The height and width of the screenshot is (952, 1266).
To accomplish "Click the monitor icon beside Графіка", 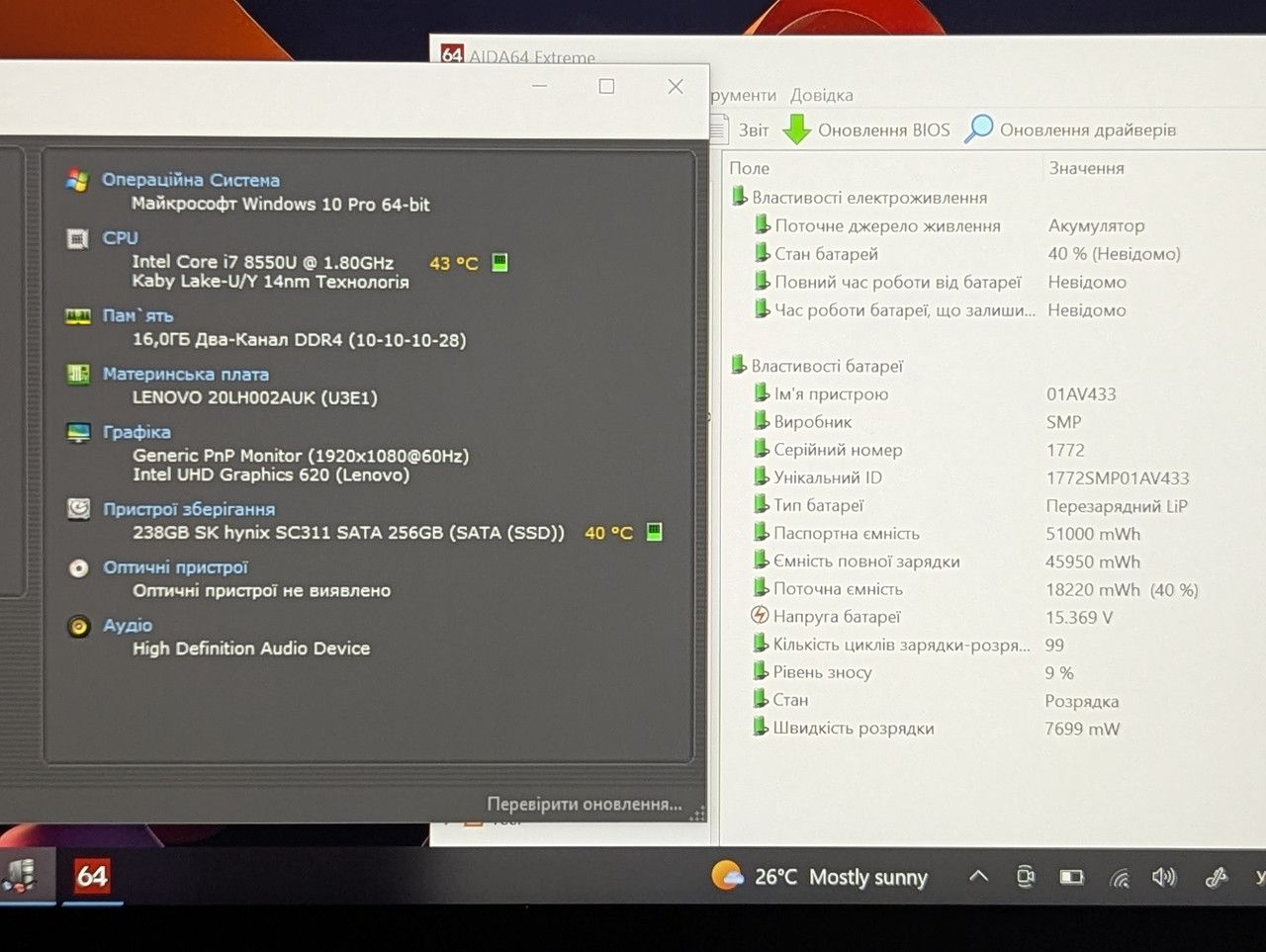I will pos(77,432).
